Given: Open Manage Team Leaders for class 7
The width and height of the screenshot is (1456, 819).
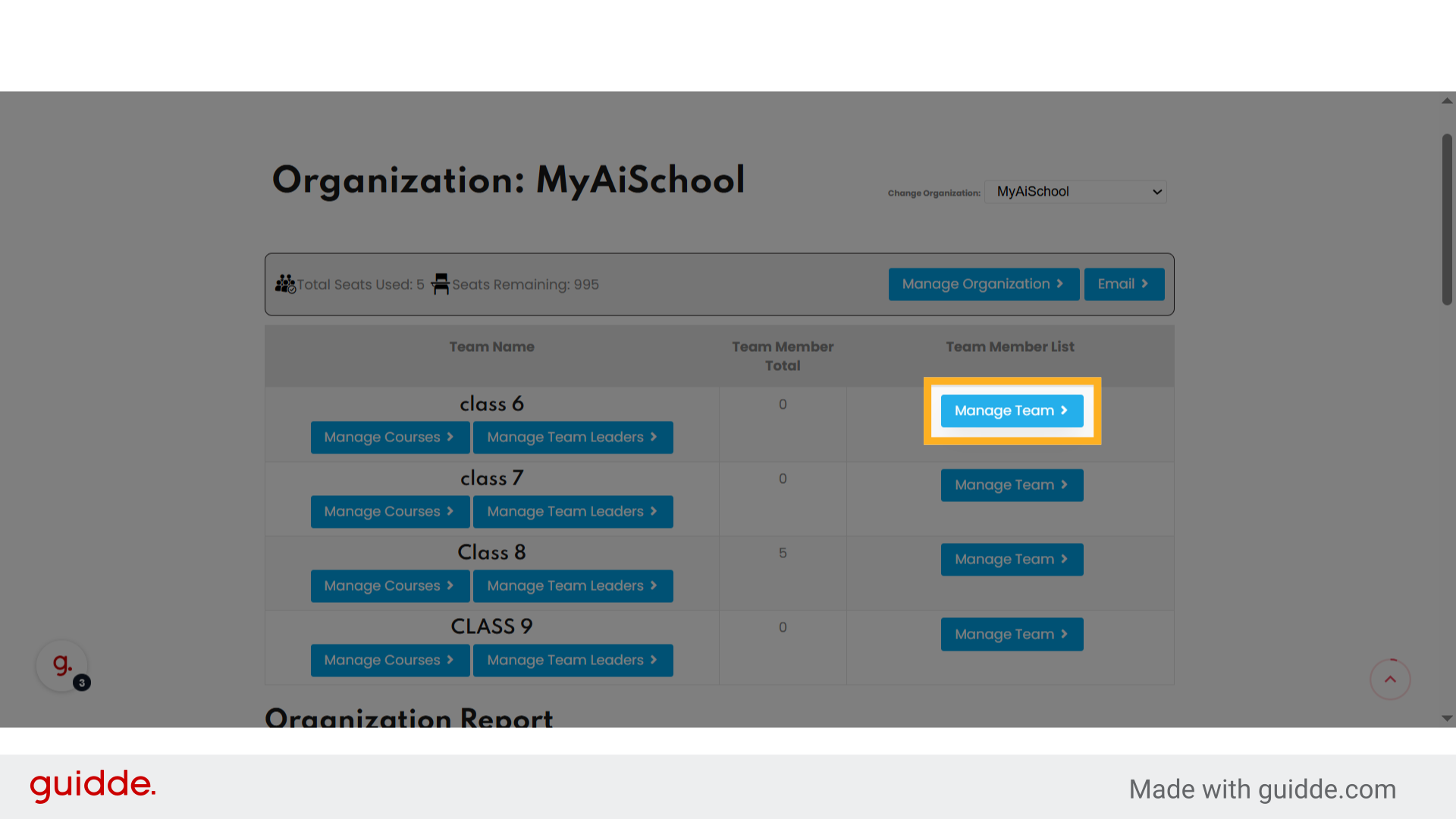Looking at the screenshot, I should (572, 512).
